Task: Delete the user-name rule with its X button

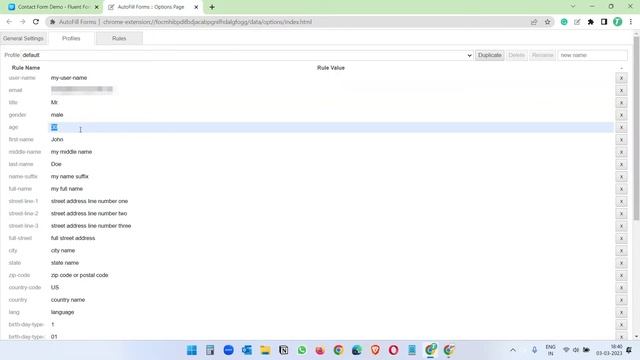Action: (x=621, y=78)
